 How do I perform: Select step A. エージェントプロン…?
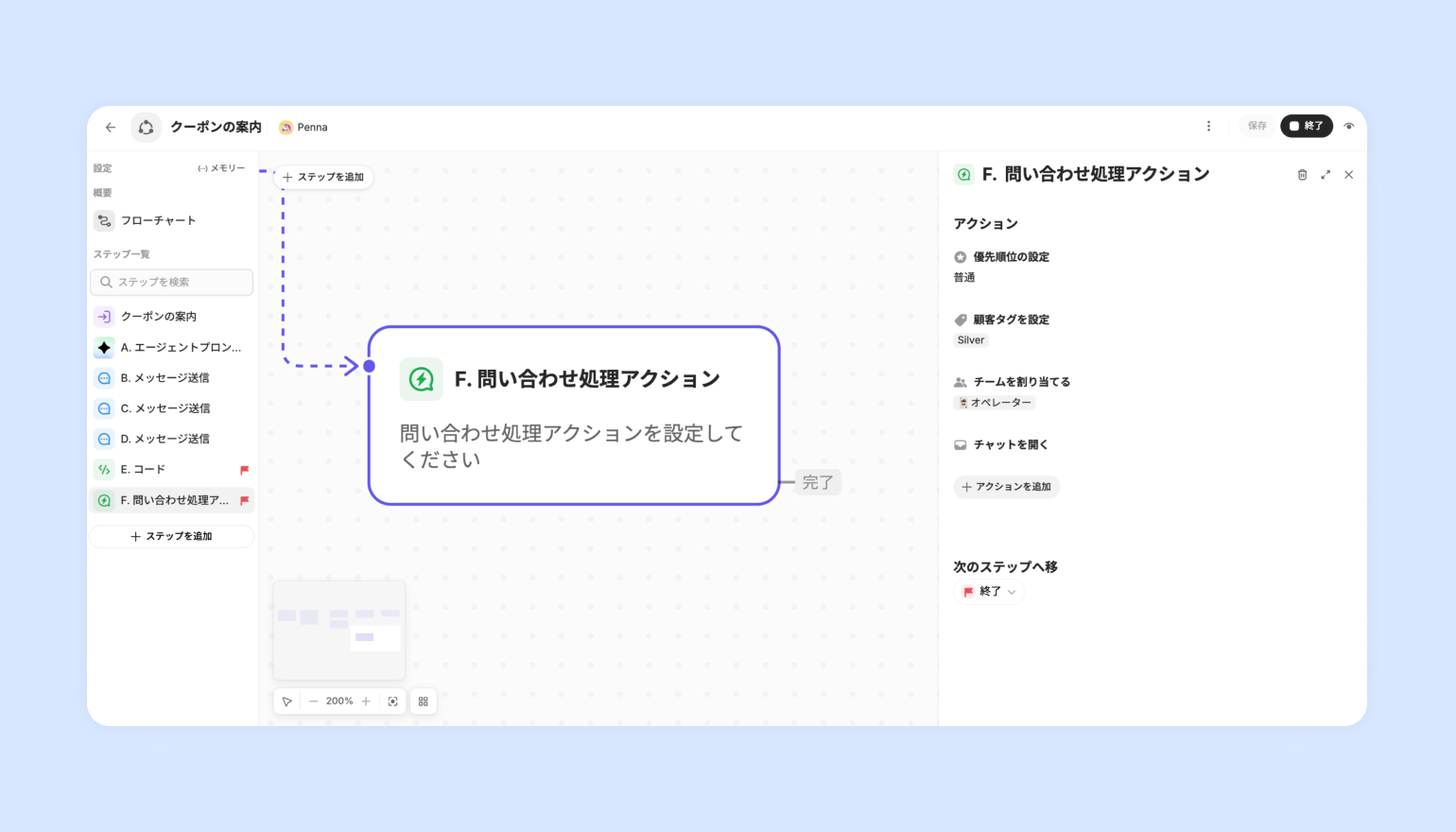click(172, 347)
